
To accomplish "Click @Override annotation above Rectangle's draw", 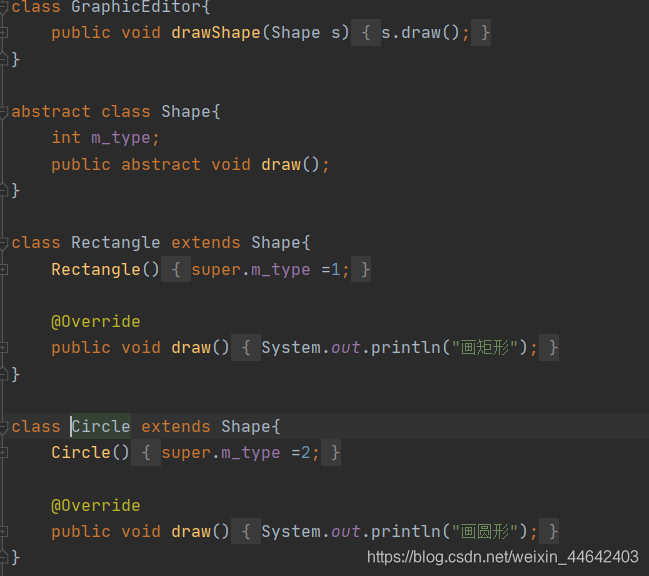I will point(96,322).
